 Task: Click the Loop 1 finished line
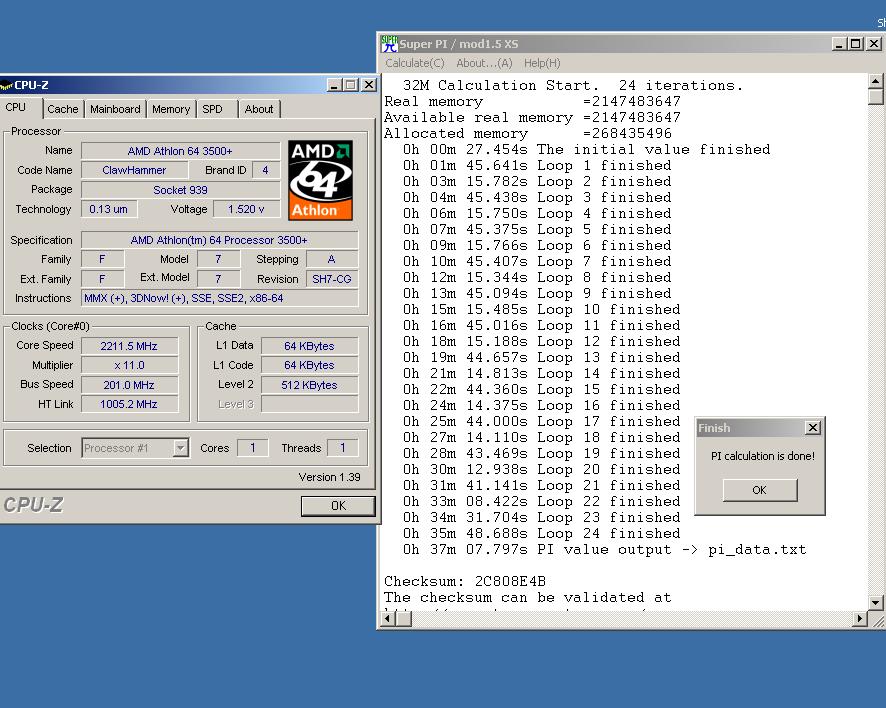click(x=537, y=166)
